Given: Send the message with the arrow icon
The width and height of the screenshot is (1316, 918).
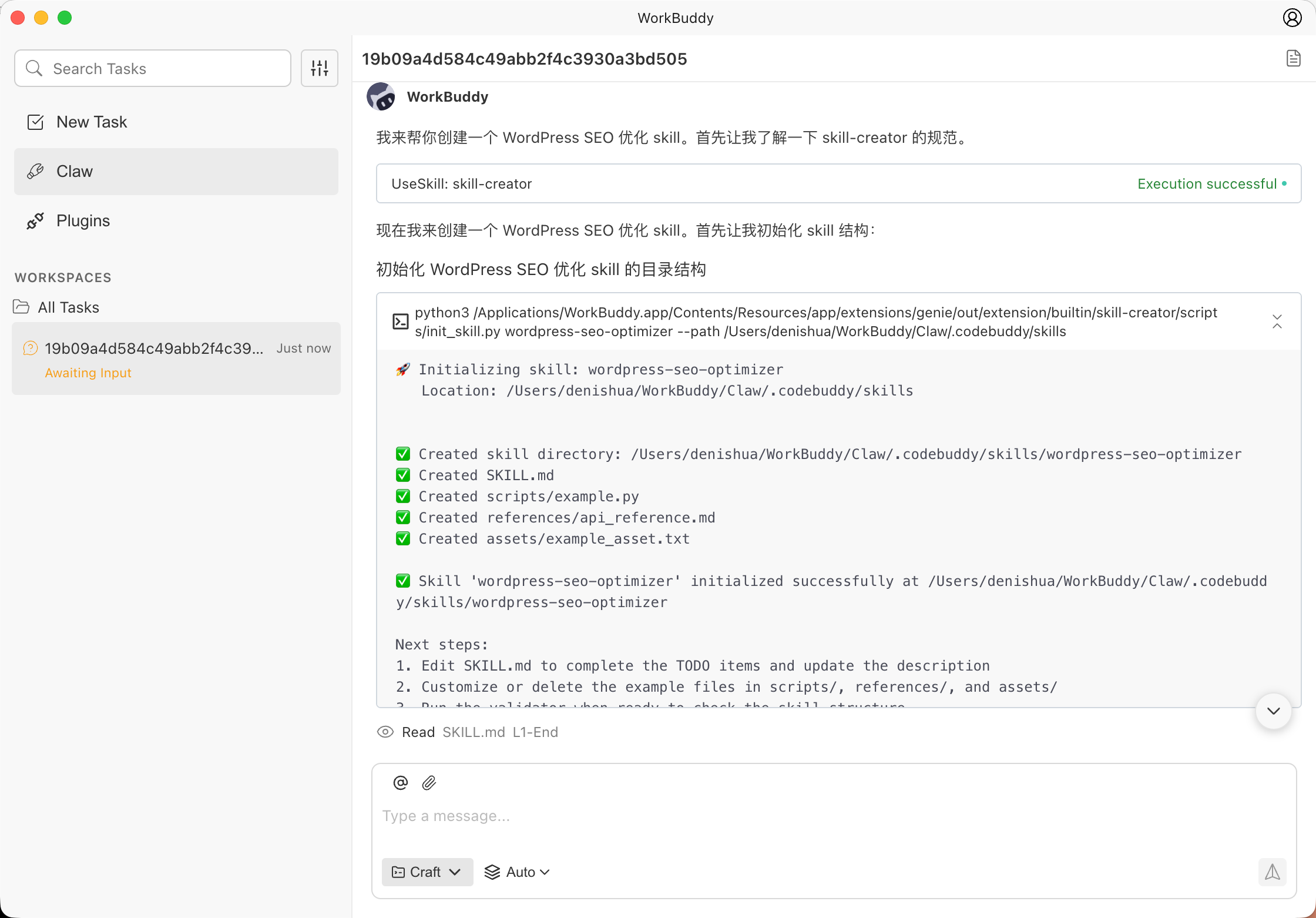Looking at the screenshot, I should [x=1272, y=872].
